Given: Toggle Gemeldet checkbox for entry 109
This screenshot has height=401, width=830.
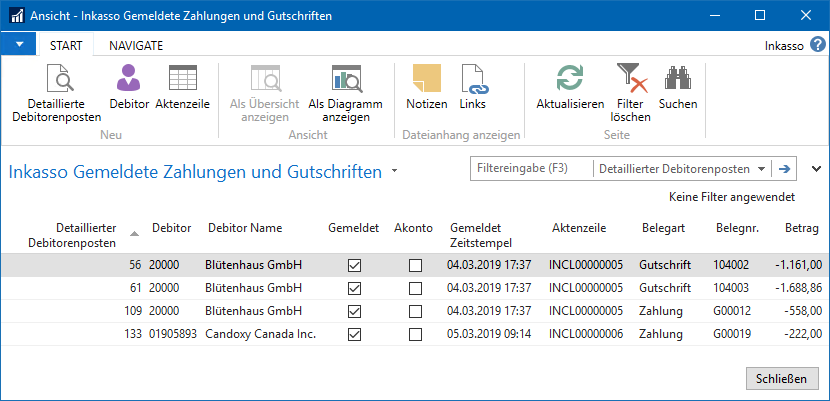Looking at the screenshot, I should pos(355,312).
